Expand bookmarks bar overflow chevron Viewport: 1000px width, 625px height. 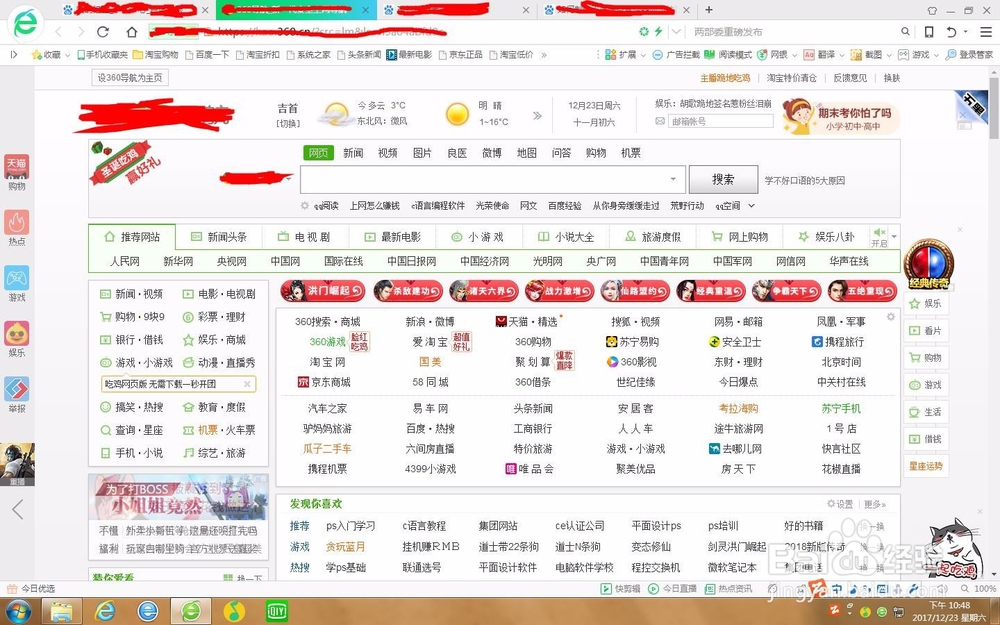tap(544, 55)
